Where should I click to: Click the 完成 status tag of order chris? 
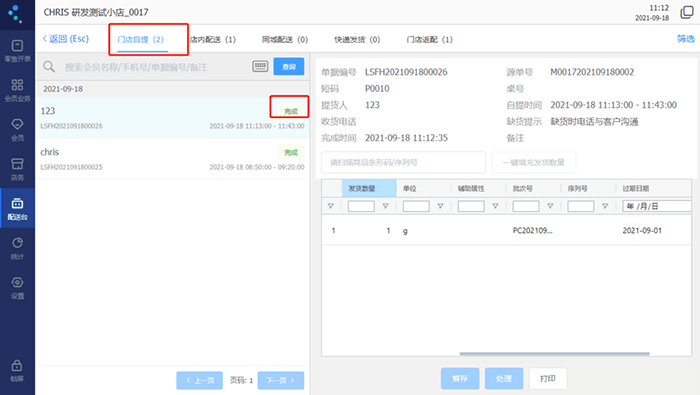291,152
